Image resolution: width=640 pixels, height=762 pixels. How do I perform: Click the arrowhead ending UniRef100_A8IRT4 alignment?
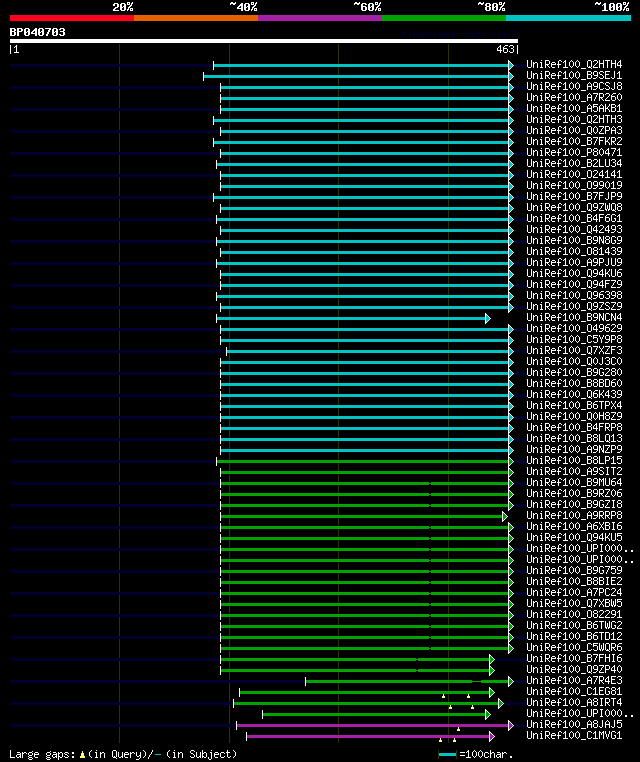pos(501,703)
